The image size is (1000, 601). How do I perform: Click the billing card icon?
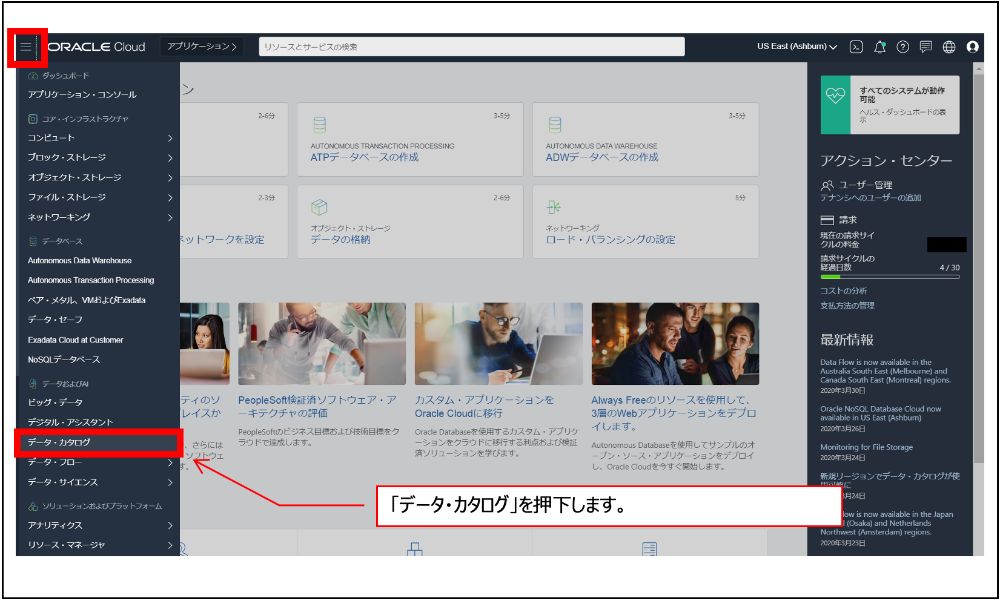[827, 220]
